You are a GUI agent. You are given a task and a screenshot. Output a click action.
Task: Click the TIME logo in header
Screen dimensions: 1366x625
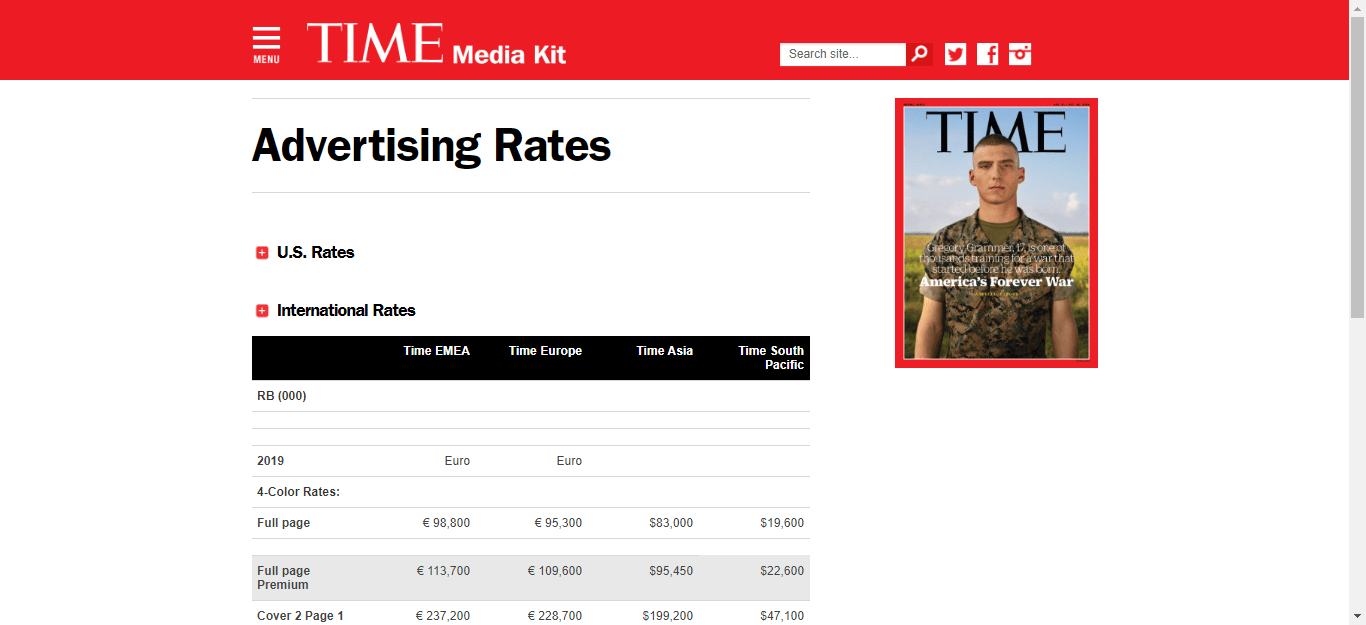point(375,44)
